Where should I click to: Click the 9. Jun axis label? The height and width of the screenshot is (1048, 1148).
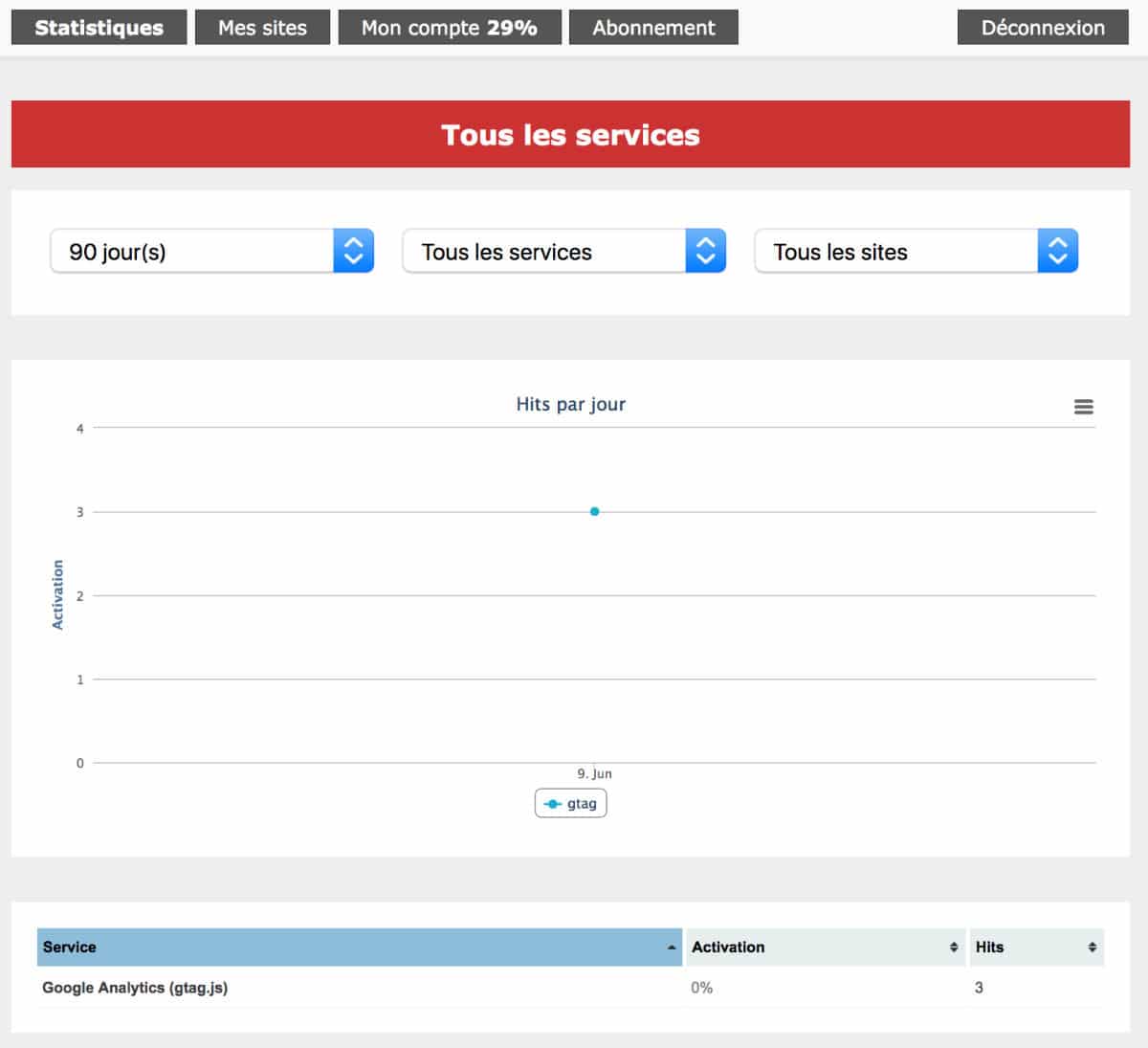click(x=594, y=773)
